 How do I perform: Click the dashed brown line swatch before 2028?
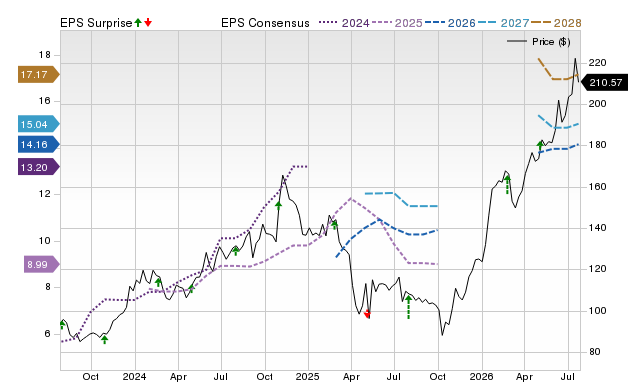(541, 22)
